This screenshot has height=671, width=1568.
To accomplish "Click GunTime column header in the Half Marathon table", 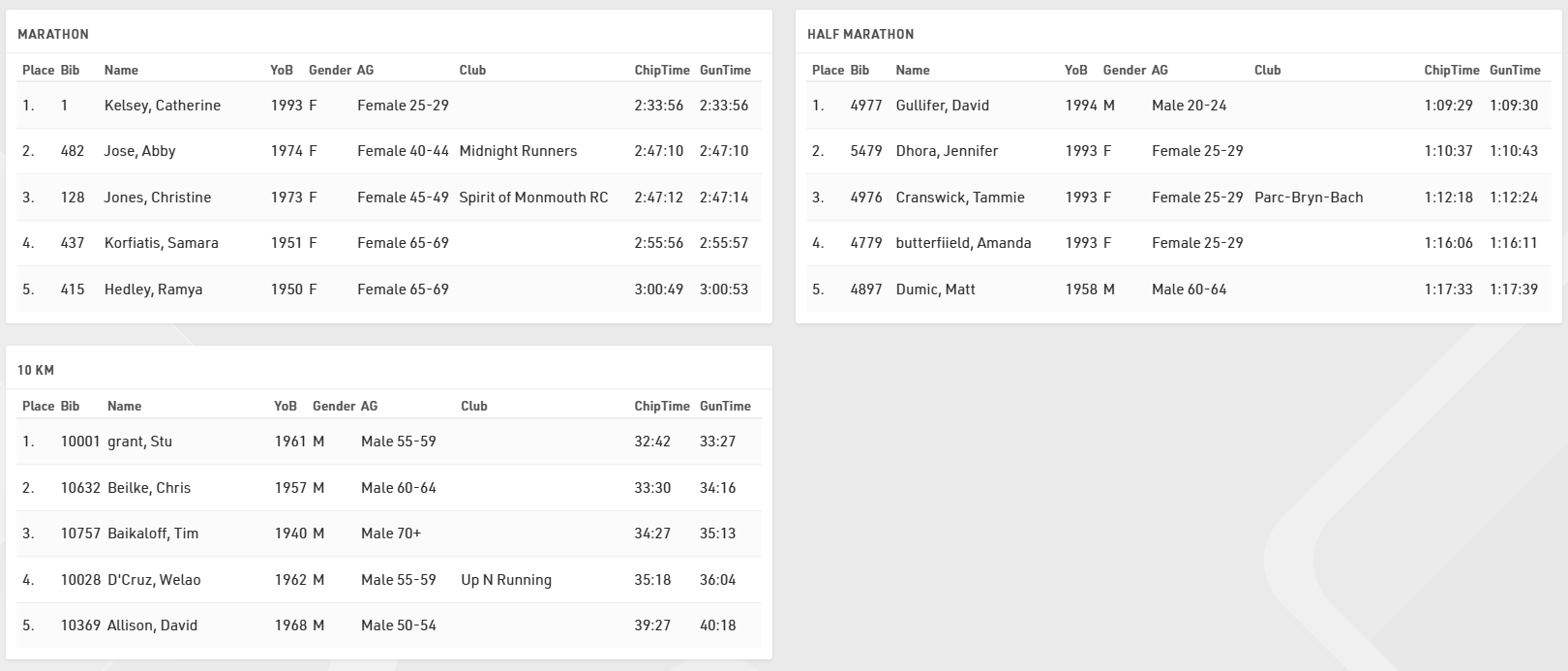I will click(1515, 70).
